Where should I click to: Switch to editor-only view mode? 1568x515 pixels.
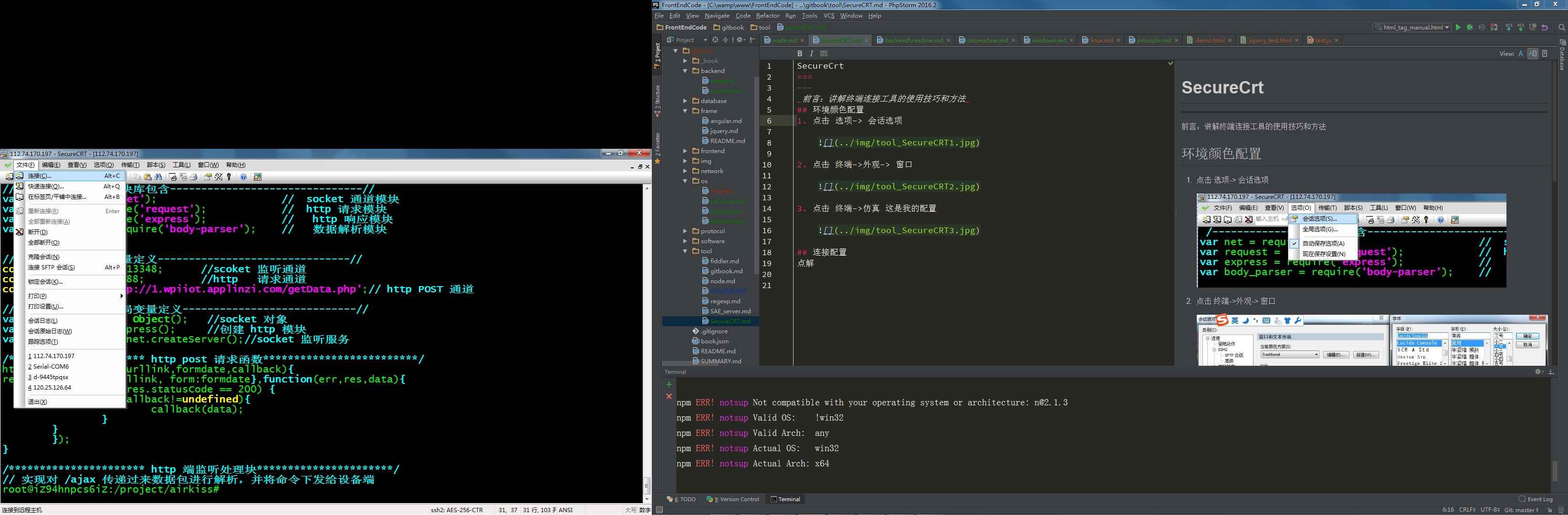coord(1521,53)
